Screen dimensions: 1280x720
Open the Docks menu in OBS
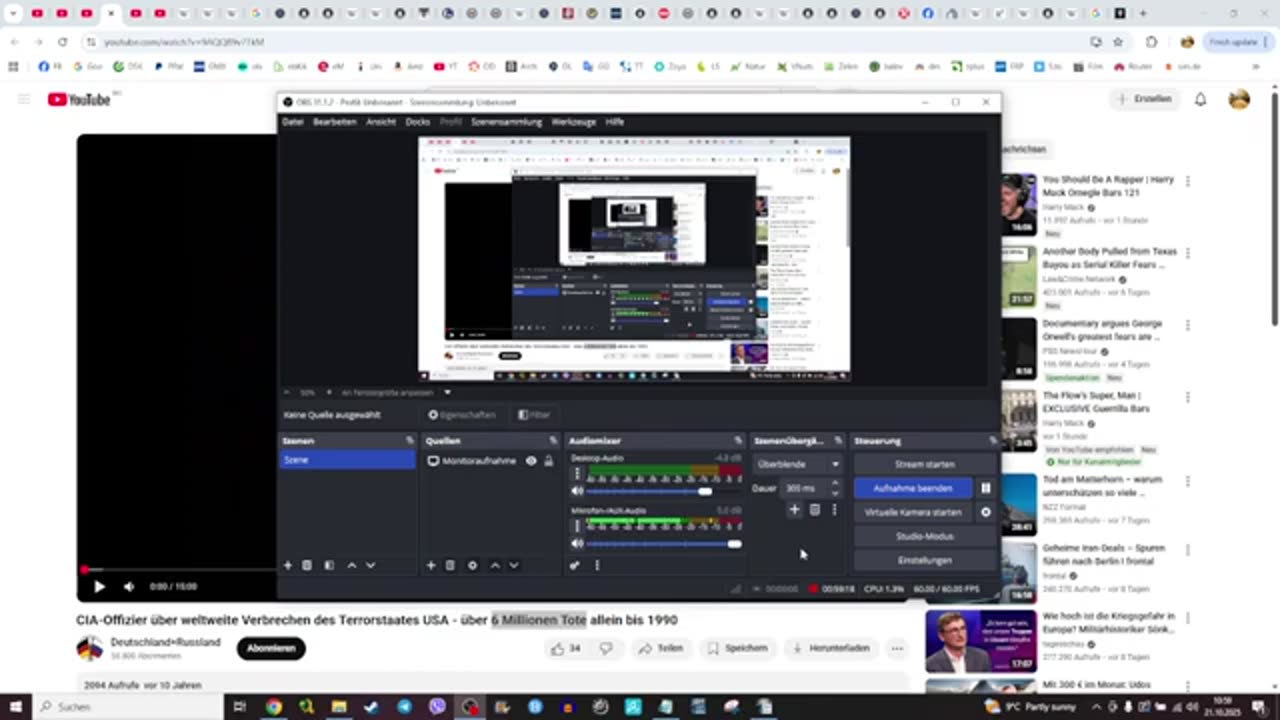(418, 122)
